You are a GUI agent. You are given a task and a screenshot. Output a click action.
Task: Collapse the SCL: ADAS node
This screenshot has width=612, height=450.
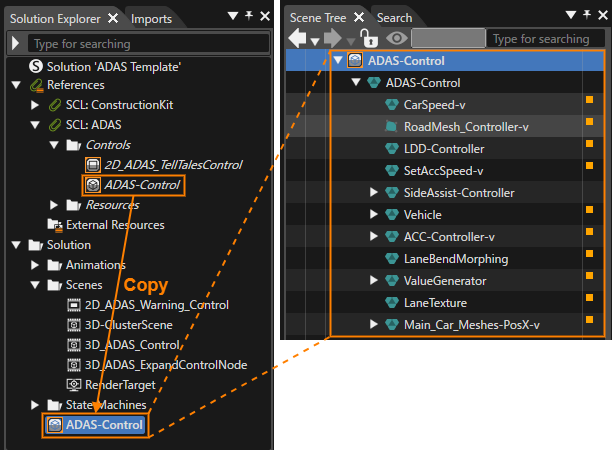click(x=35, y=125)
